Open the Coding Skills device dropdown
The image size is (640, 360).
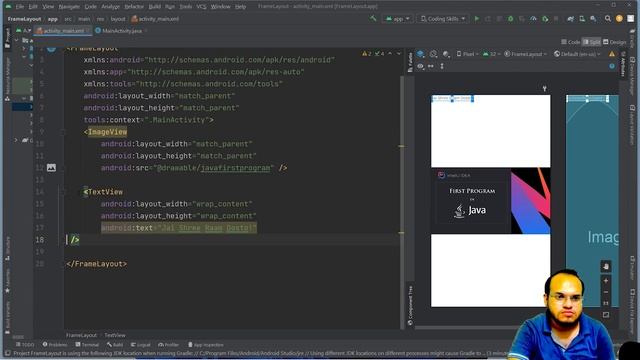tap(443, 19)
